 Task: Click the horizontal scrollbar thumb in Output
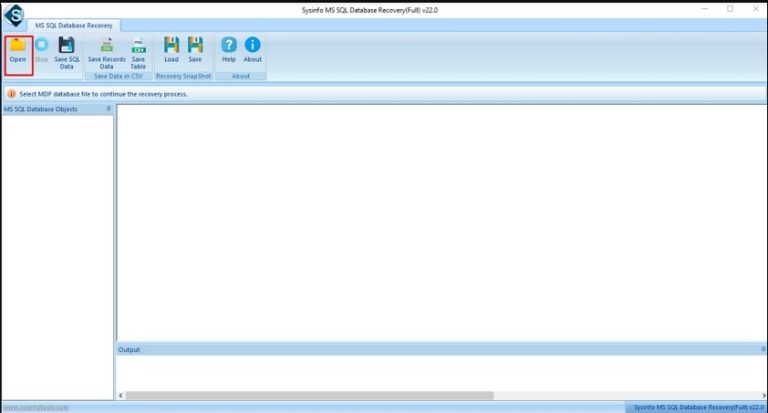point(310,395)
